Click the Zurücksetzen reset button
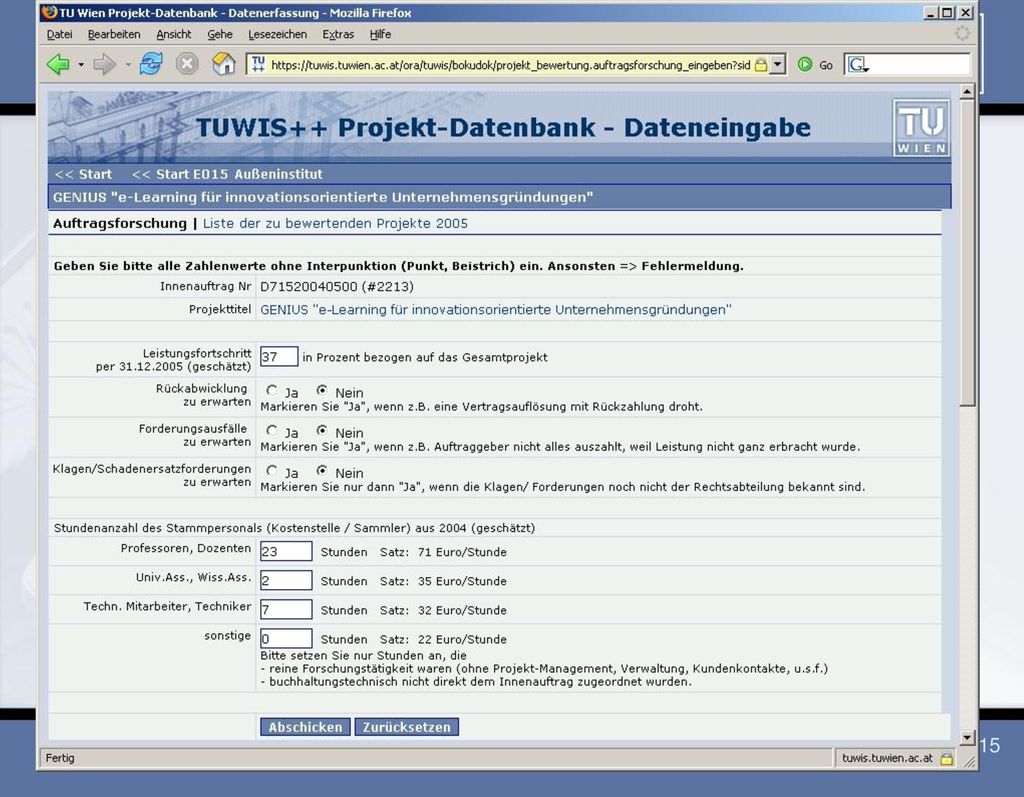The image size is (1024, 797). pos(407,727)
